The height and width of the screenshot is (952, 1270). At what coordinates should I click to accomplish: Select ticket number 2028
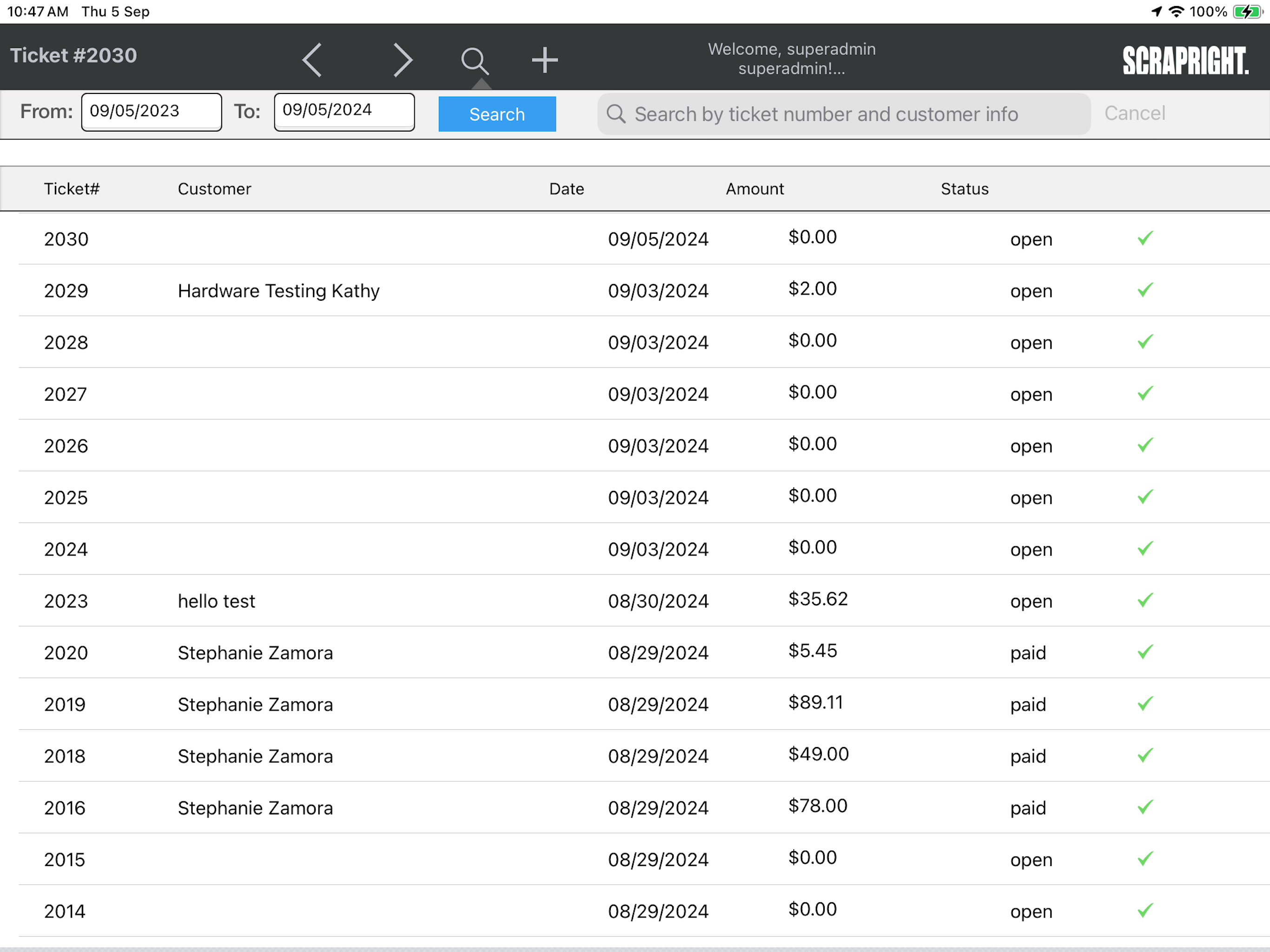pyautogui.click(x=66, y=343)
